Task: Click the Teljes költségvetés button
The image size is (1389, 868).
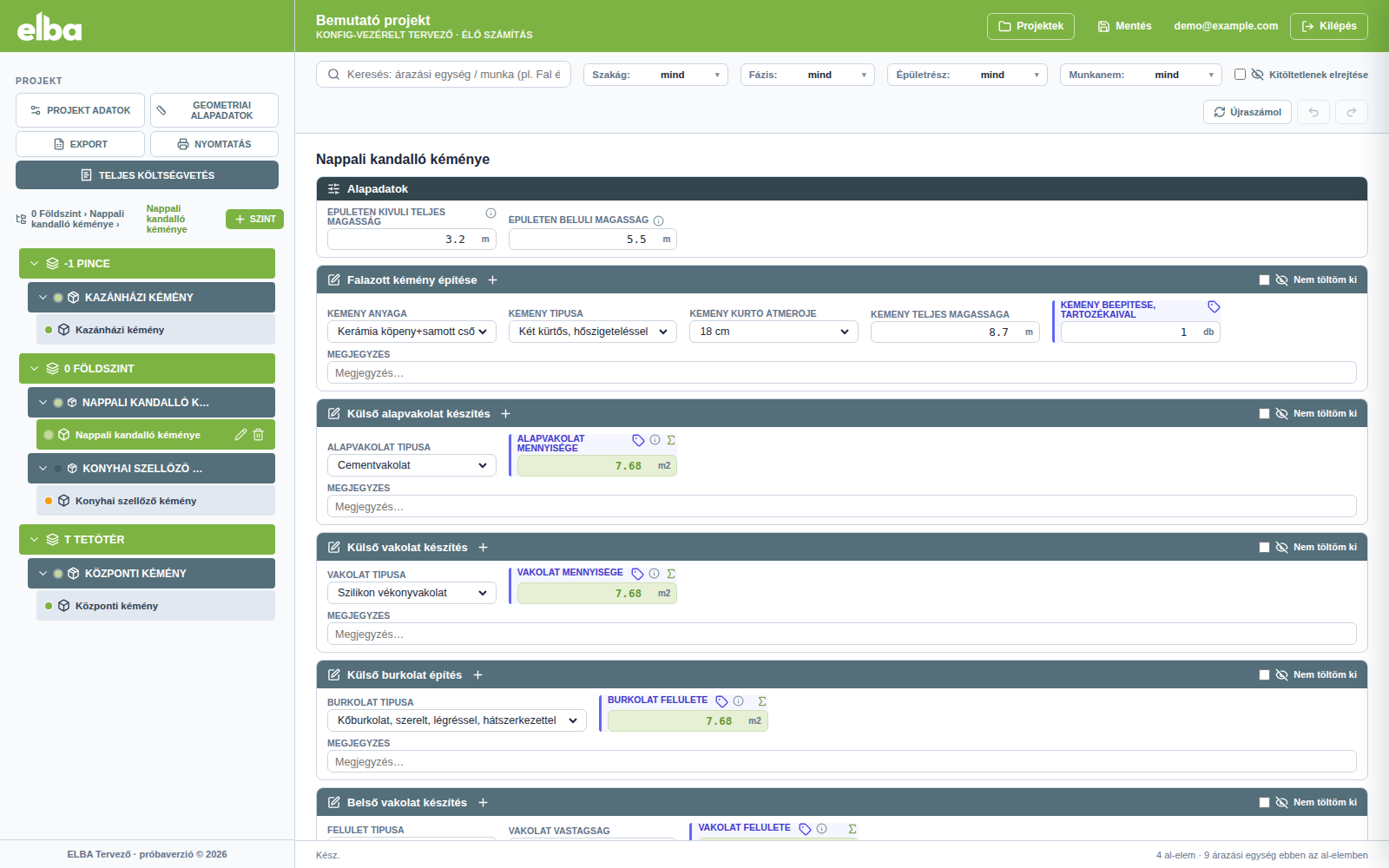Action: pyautogui.click(x=147, y=175)
